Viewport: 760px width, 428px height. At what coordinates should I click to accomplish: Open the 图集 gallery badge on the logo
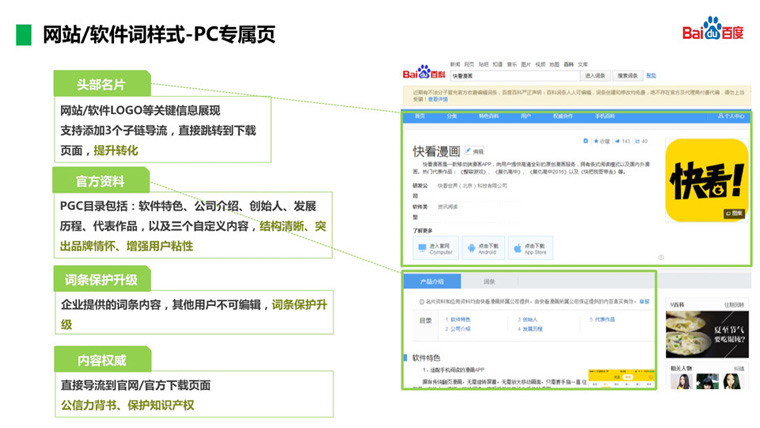(x=735, y=213)
